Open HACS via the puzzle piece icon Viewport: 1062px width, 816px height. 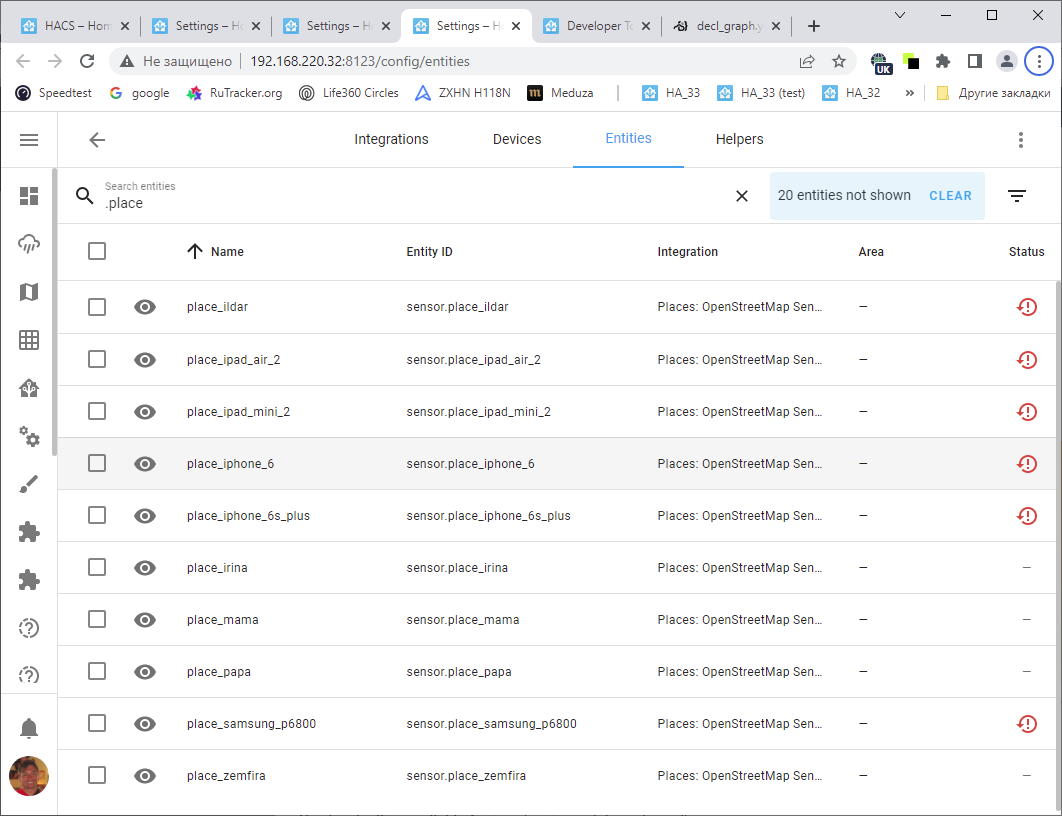tap(28, 531)
